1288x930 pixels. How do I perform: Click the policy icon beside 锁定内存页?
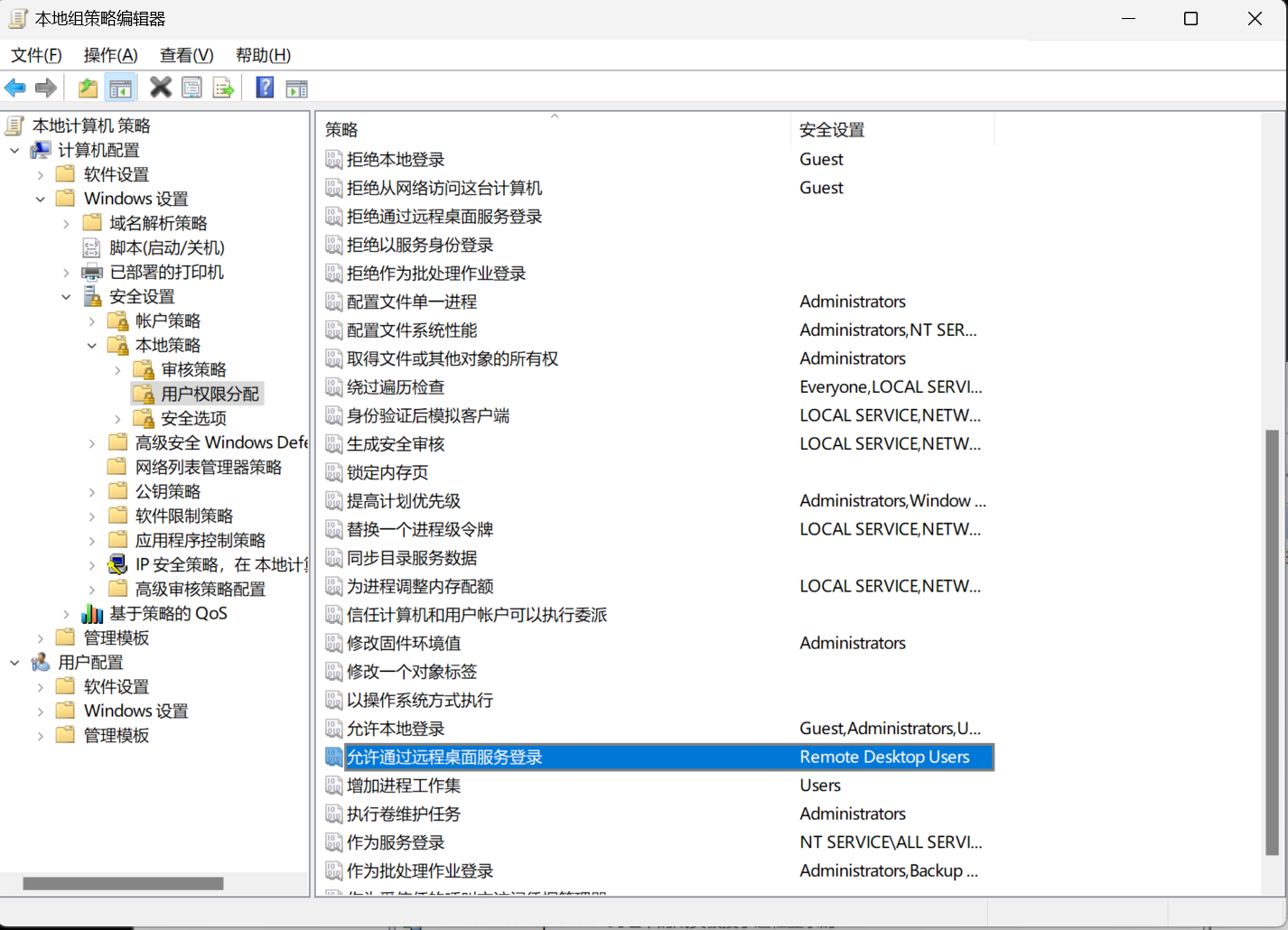(x=334, y=472)
